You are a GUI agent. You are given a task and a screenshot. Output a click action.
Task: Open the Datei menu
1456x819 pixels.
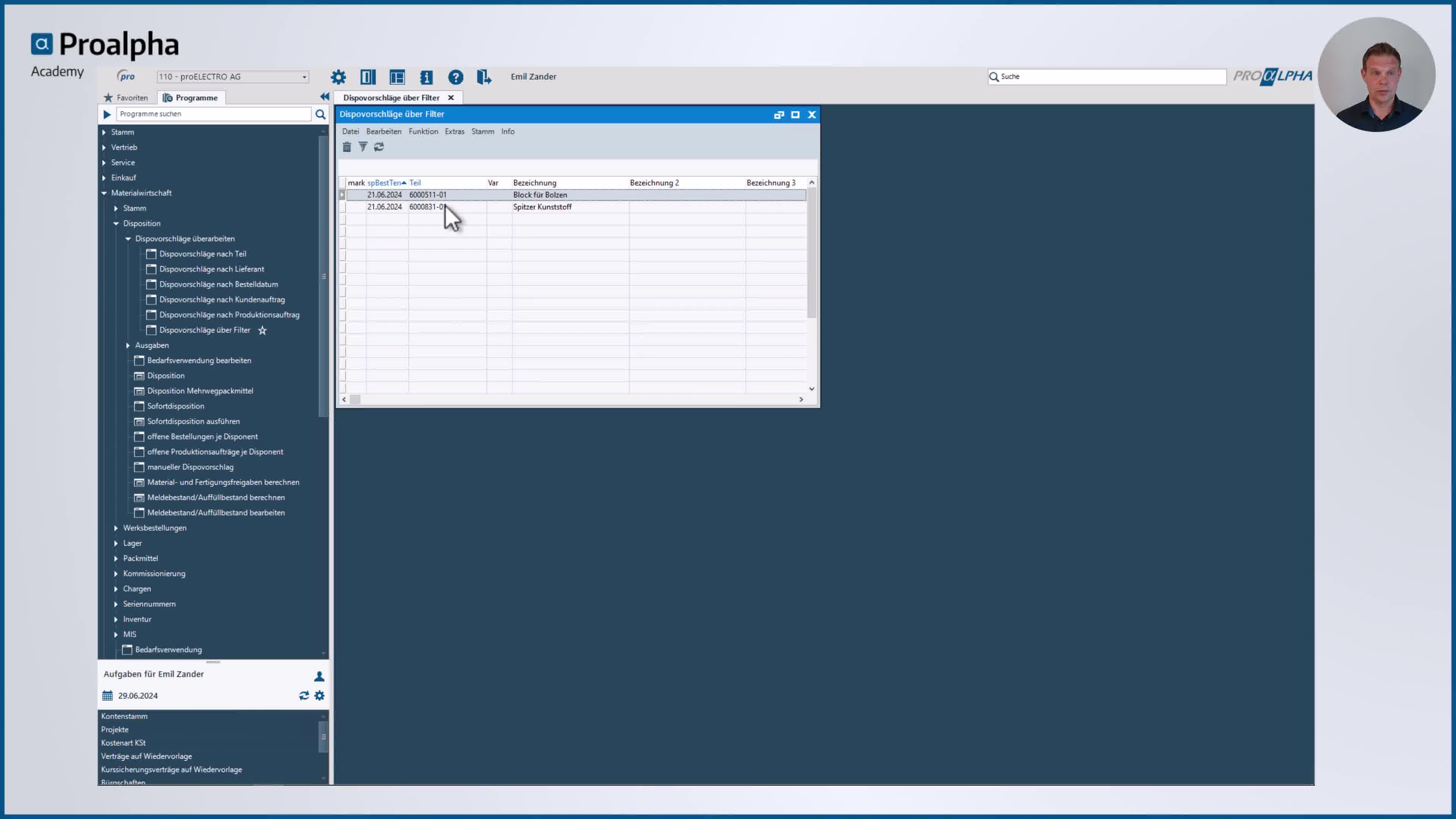[350, 131]
